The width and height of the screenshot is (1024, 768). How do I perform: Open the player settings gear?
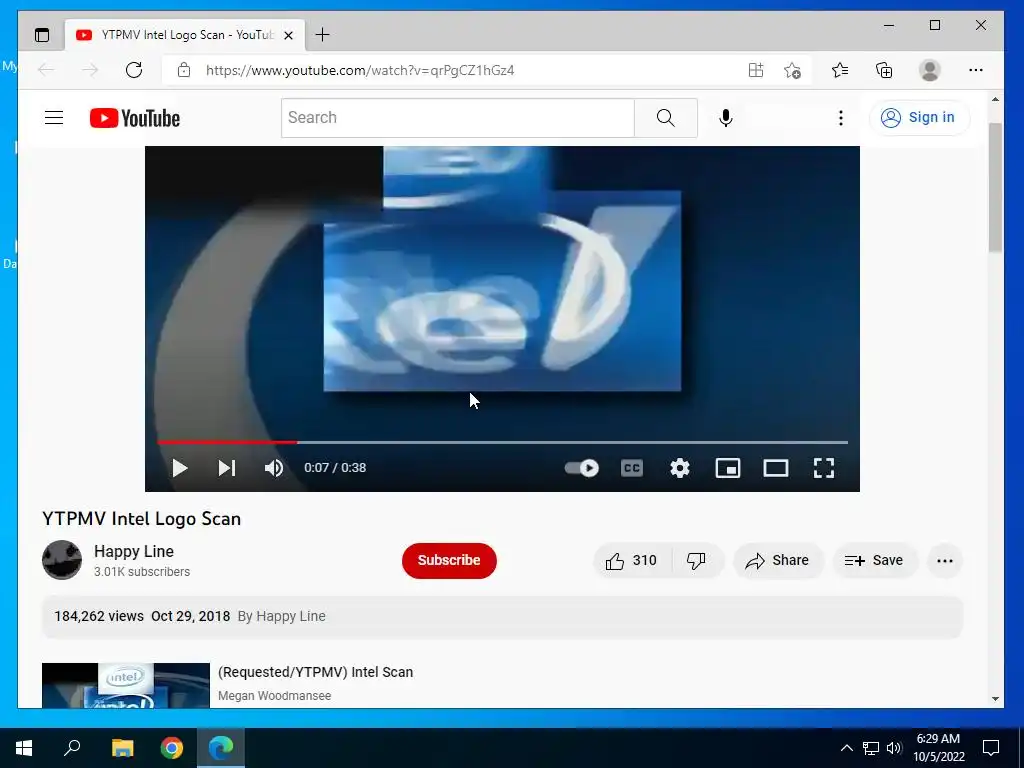click(680, 468)
